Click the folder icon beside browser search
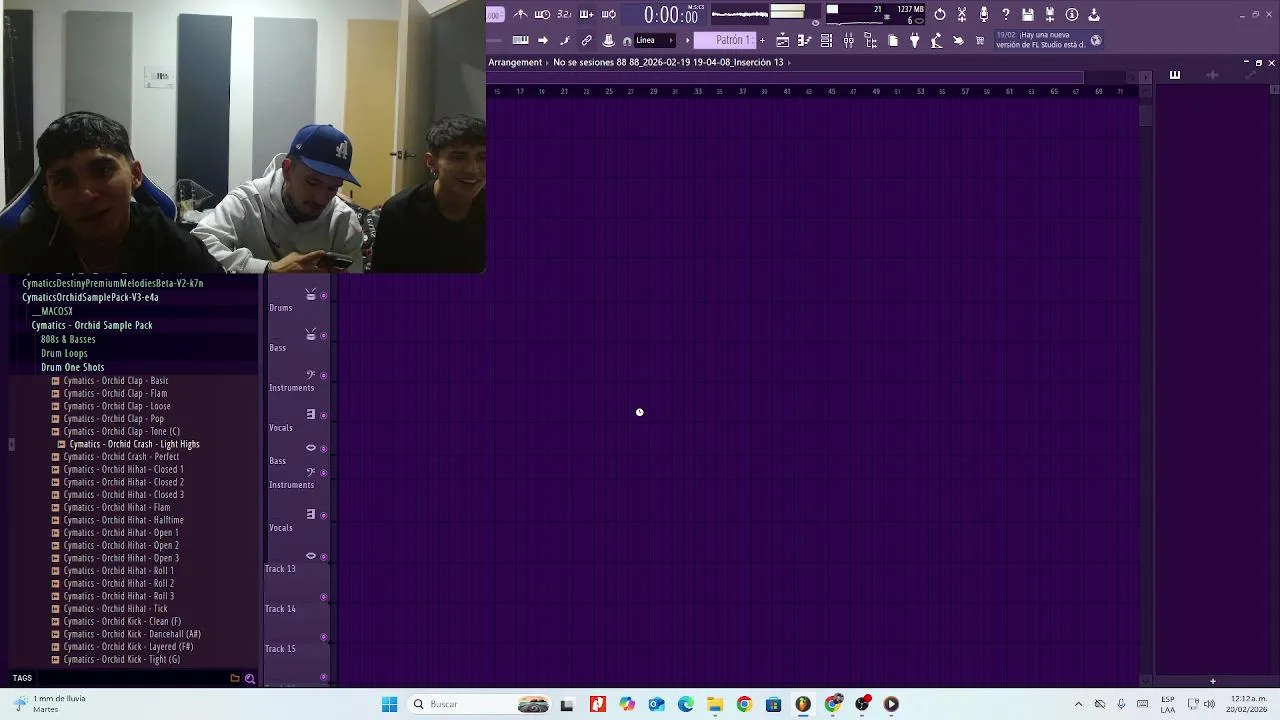The image size is (1280, 720). click(235, 678)
